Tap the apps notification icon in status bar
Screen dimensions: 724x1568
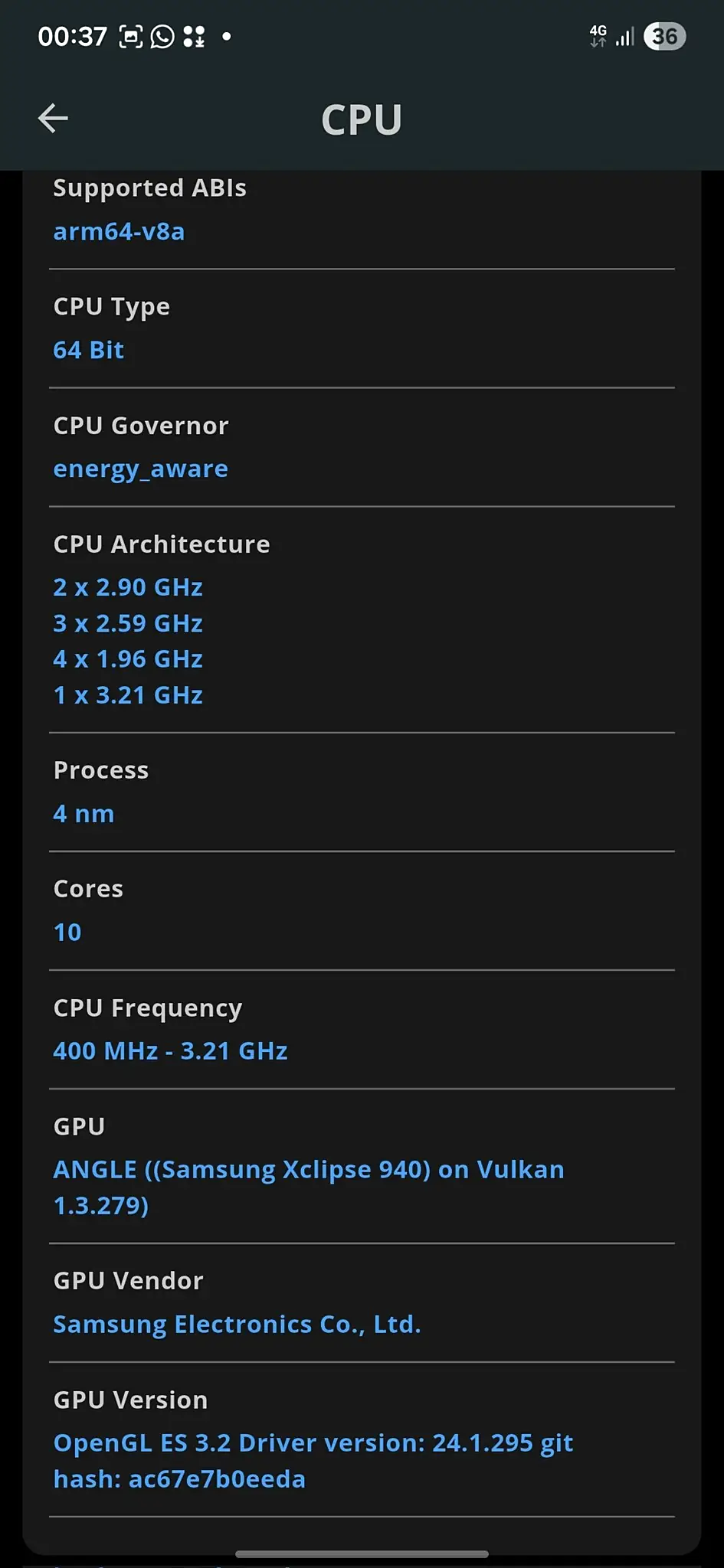[x=195, y=36]
